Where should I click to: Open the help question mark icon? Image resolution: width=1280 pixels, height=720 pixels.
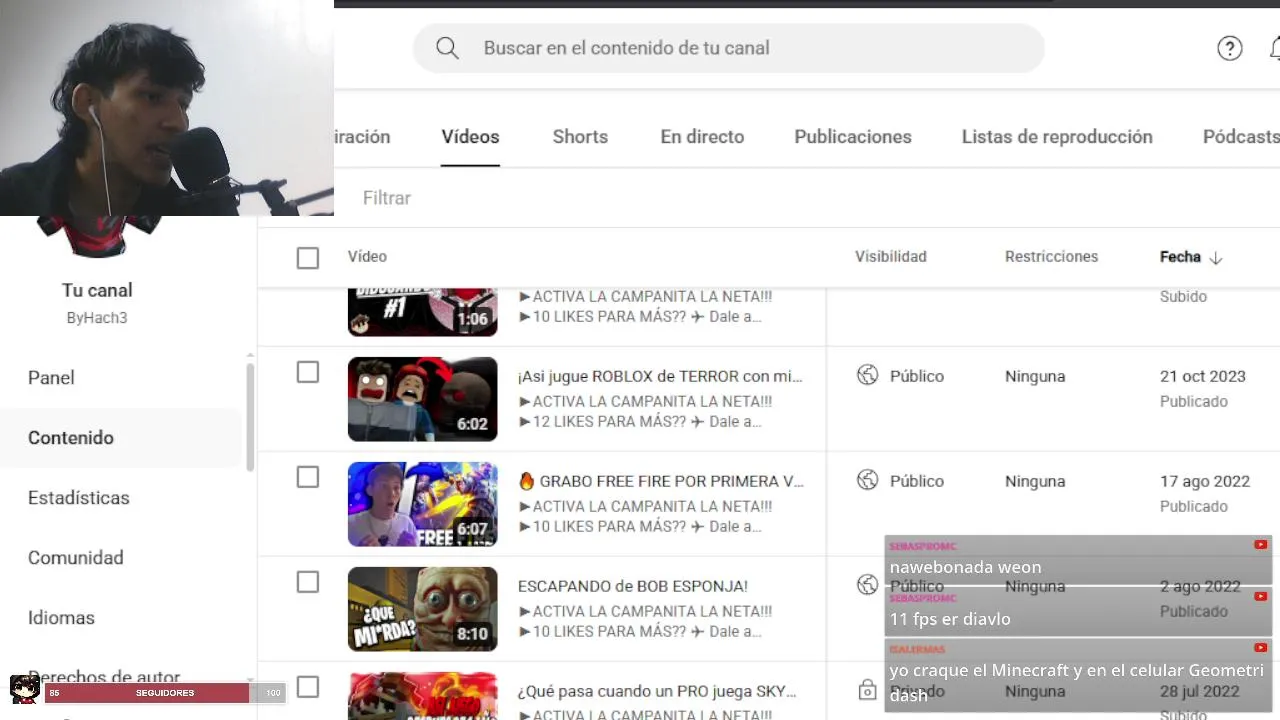[1229, 48]
